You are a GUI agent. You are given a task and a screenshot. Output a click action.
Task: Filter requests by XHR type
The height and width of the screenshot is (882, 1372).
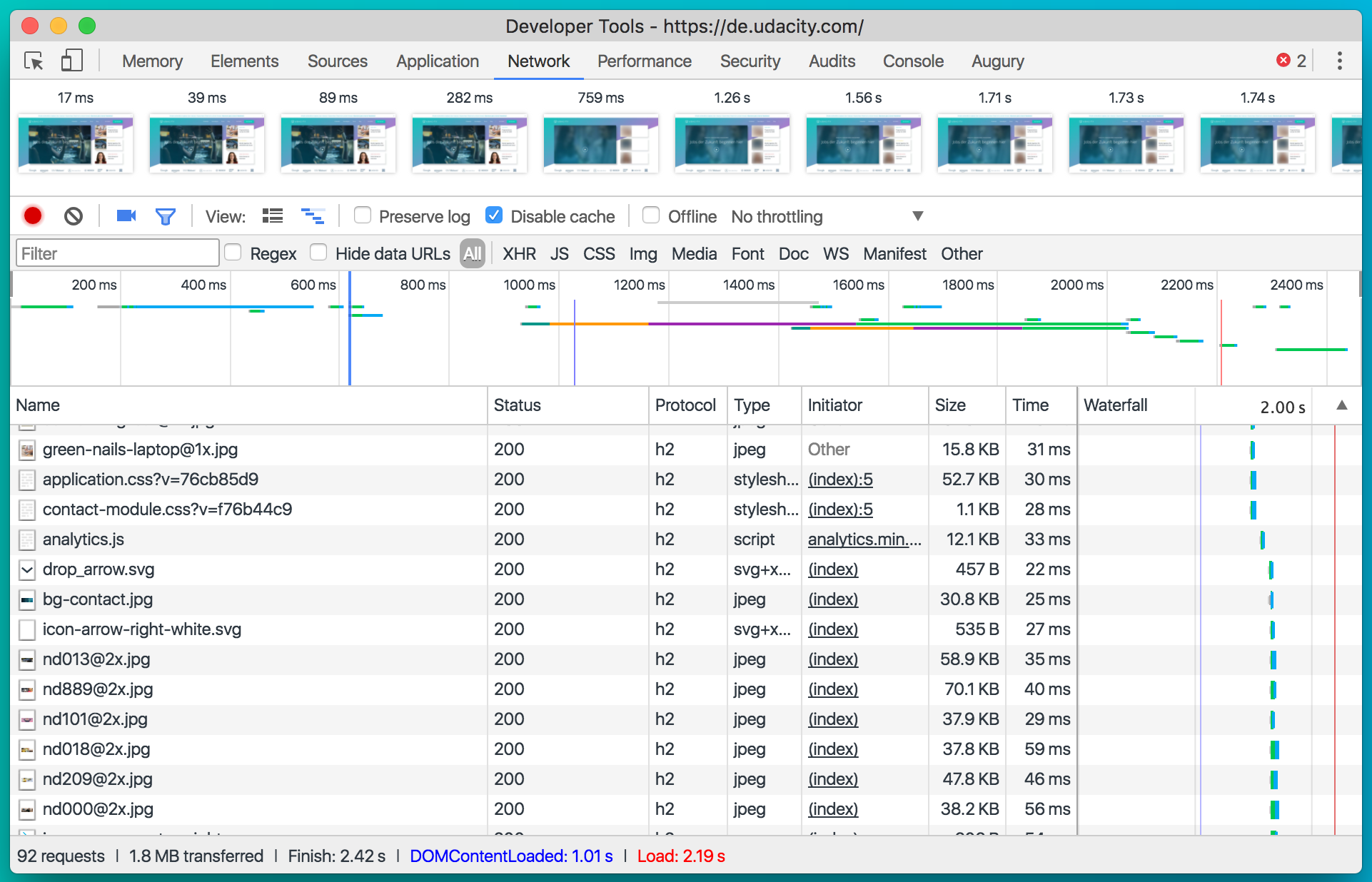[519, 254]
